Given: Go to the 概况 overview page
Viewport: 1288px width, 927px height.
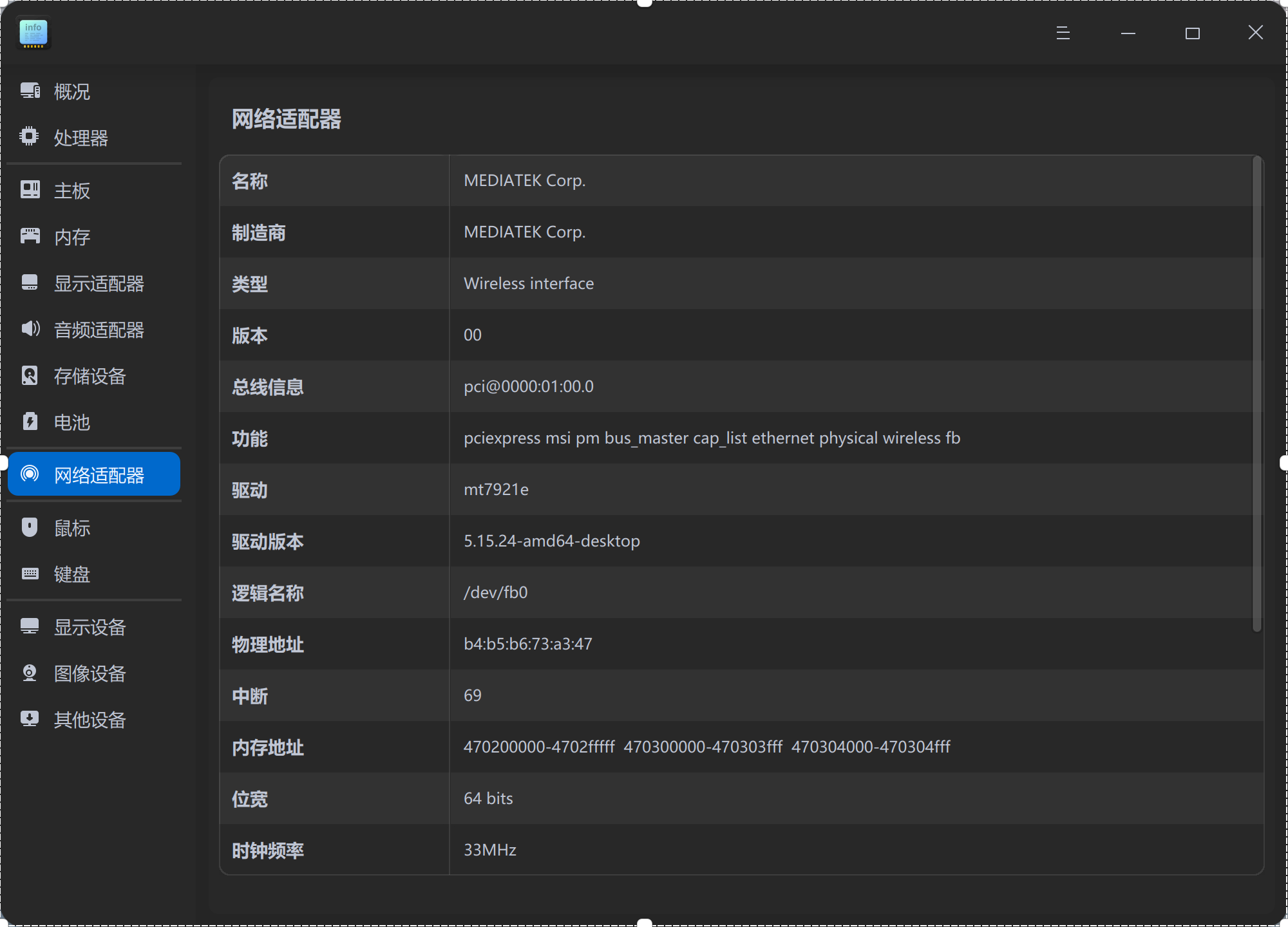Looking at the screenshot, I should (x=30, y=91).
